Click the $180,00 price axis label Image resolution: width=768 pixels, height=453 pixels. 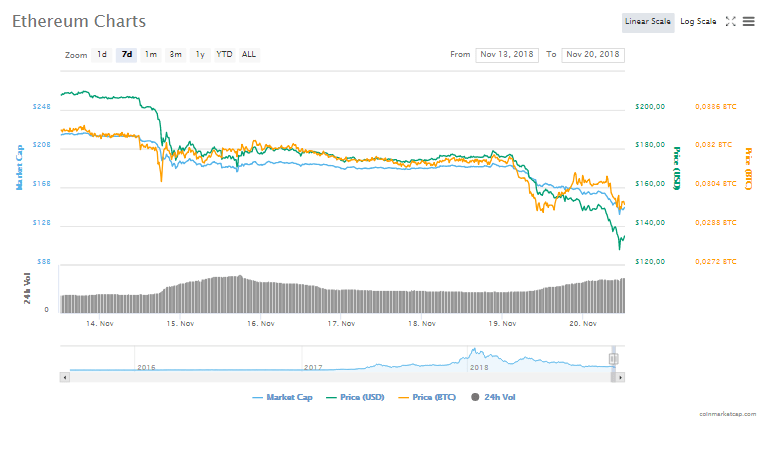650,145
